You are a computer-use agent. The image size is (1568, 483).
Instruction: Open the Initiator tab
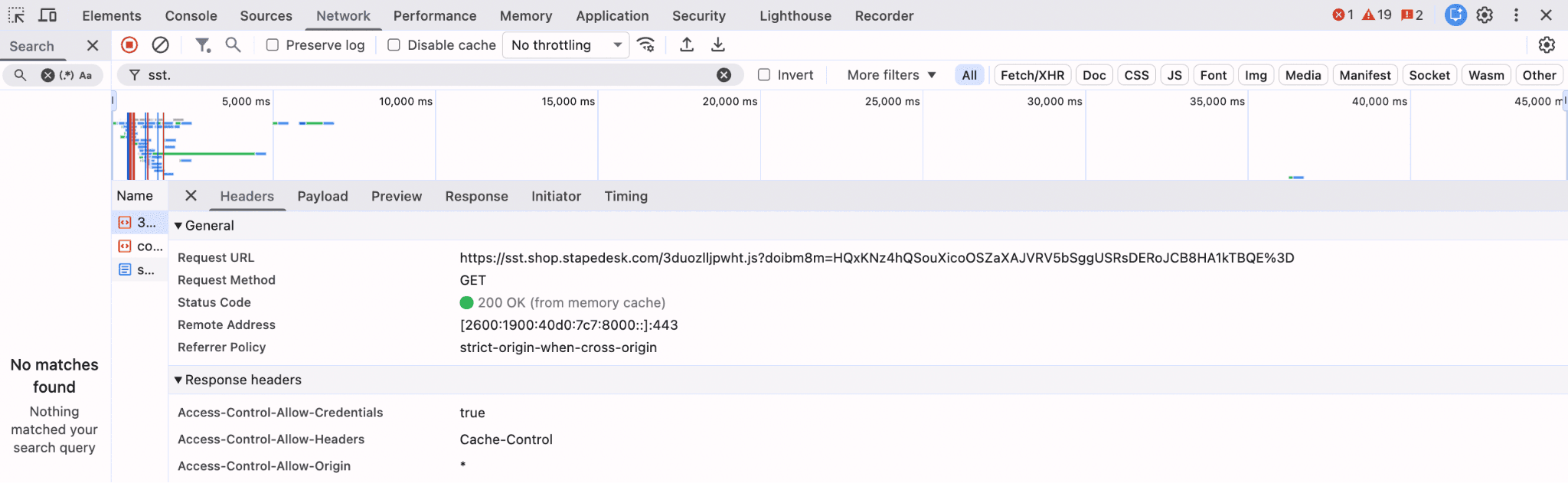pos(557,197)
